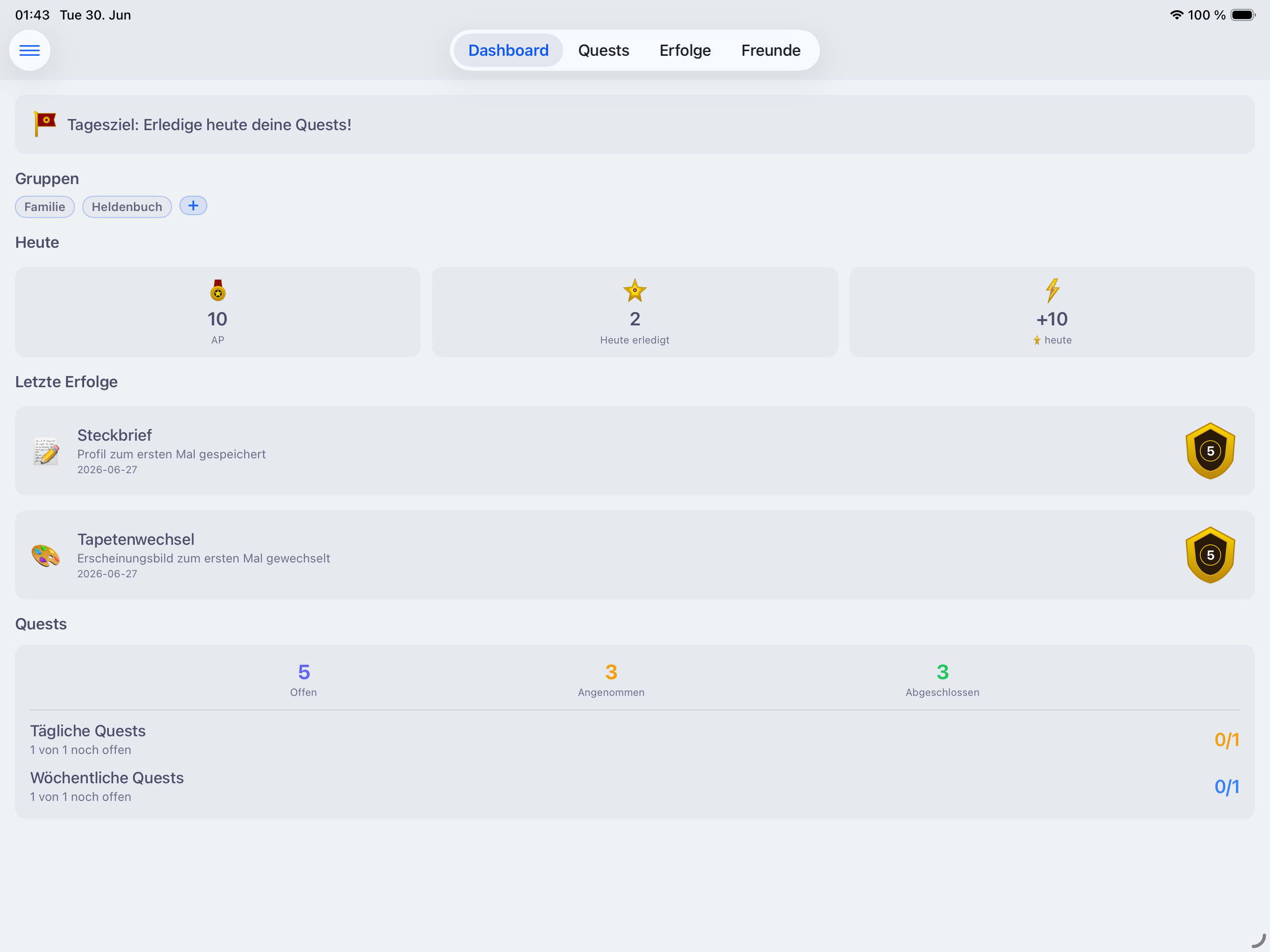Click the Tapetenwechsel shield badge with 5
The image size is (1270, 952).
point(1210,555)
